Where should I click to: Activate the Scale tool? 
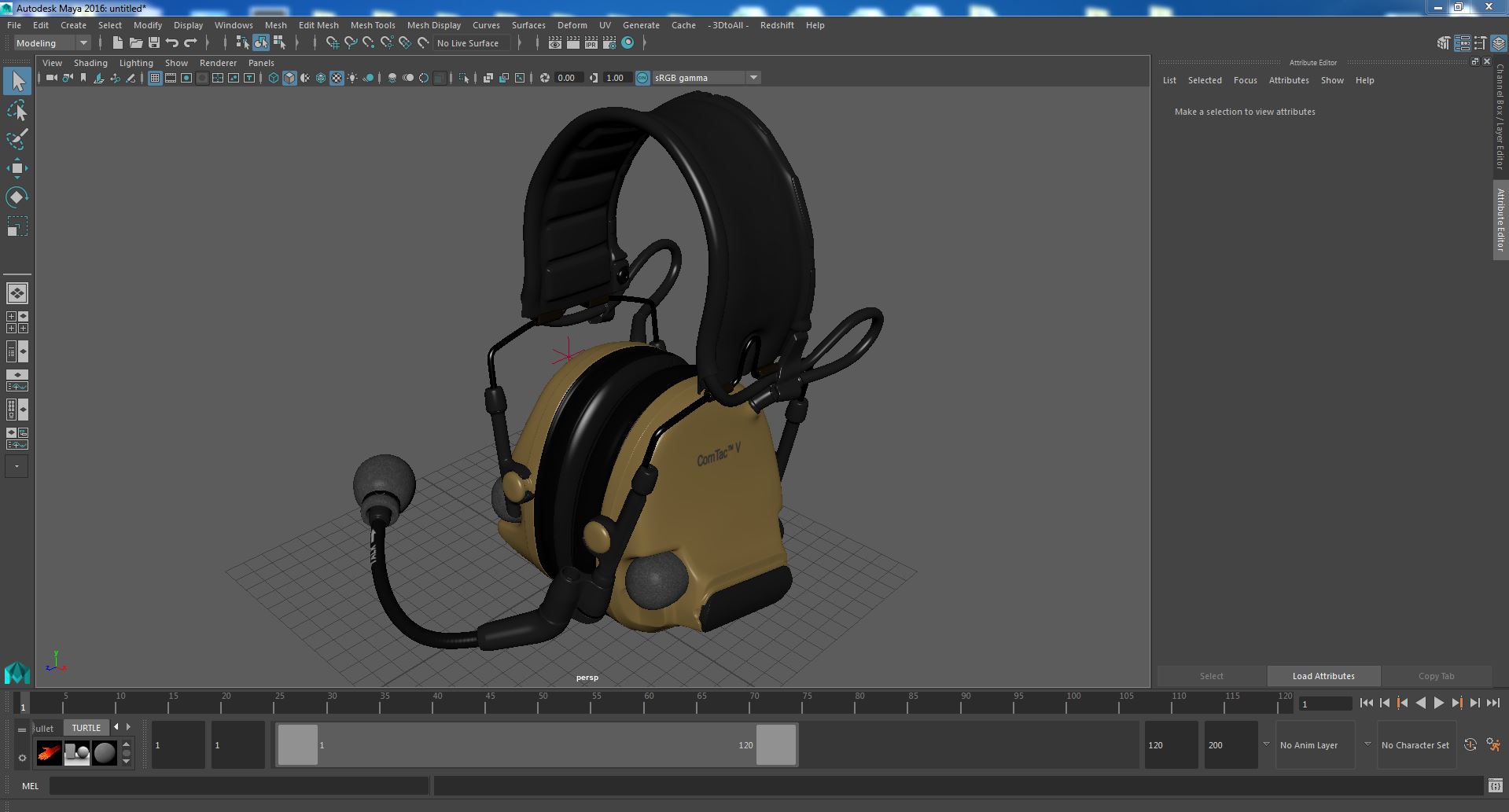(x=17, y=226)
